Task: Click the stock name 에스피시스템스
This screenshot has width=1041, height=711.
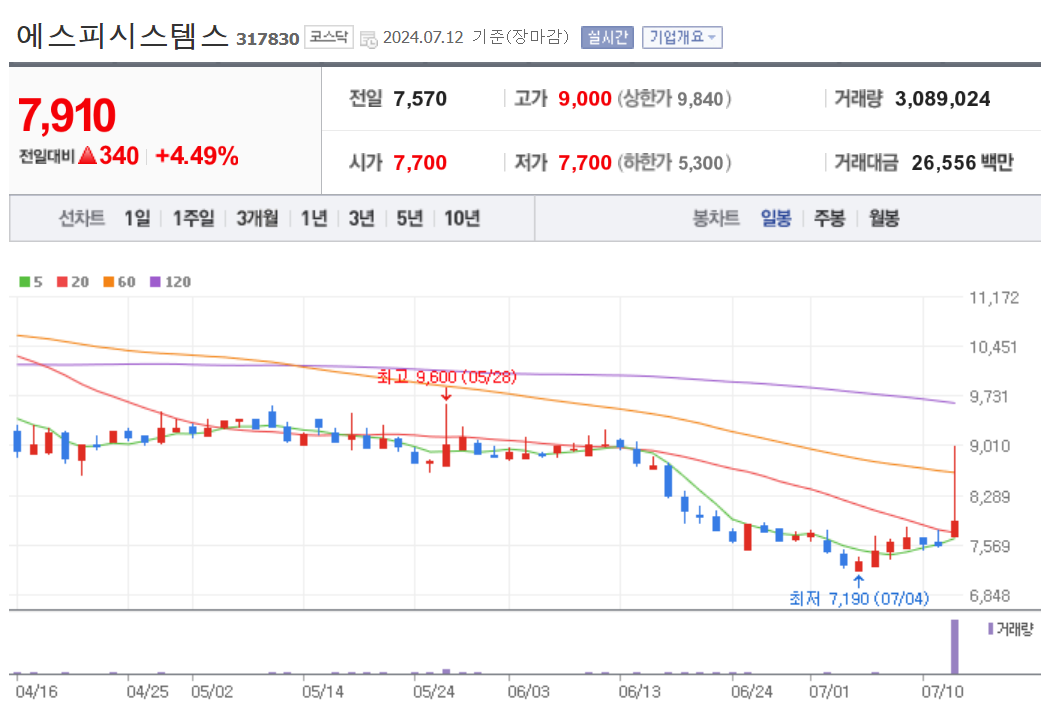Action: coord(122,36)
